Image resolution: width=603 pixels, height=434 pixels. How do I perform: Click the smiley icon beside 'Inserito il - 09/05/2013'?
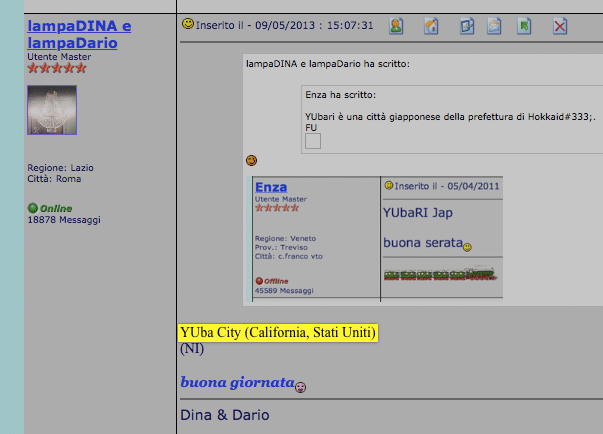(188, 24)
